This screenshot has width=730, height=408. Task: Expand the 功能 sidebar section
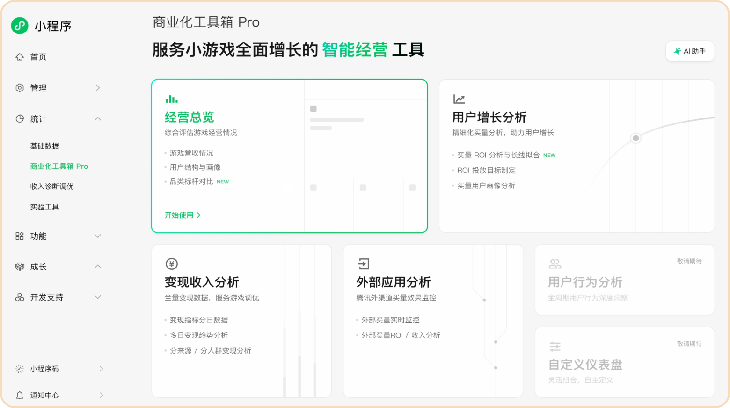coord(97,236)
